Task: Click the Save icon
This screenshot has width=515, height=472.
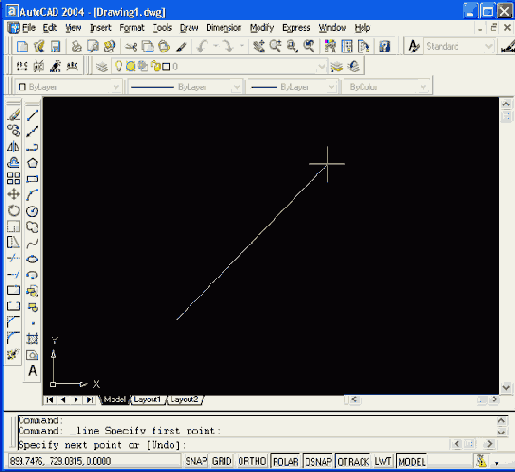Action: point(55,46)
